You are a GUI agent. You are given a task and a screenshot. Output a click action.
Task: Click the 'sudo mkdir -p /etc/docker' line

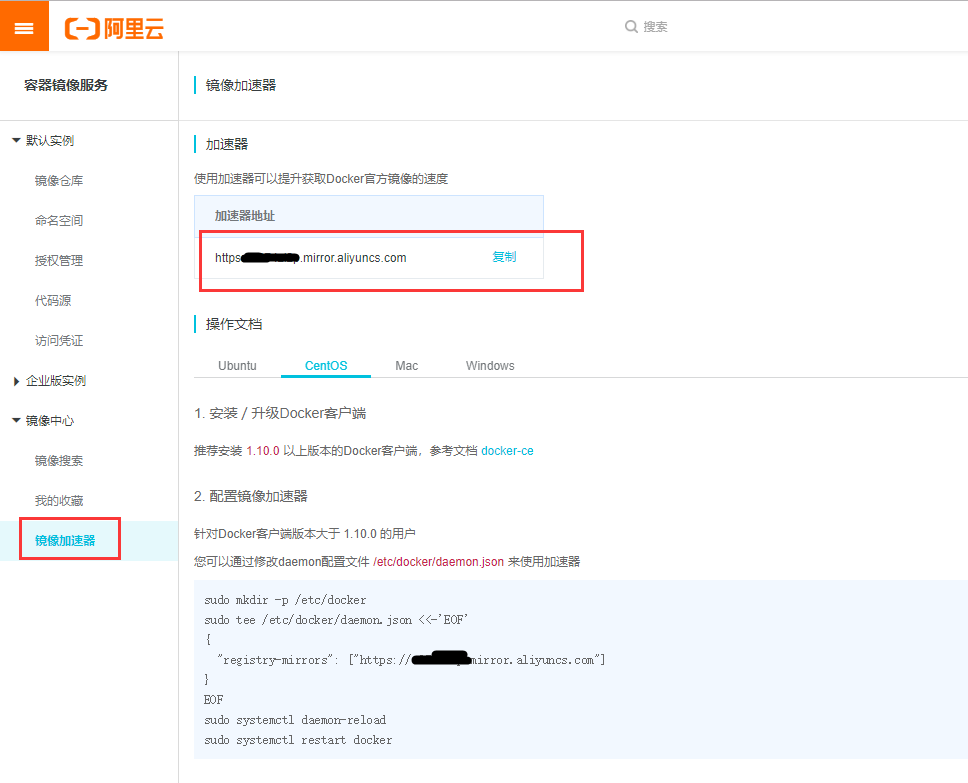tap(285, 600)
